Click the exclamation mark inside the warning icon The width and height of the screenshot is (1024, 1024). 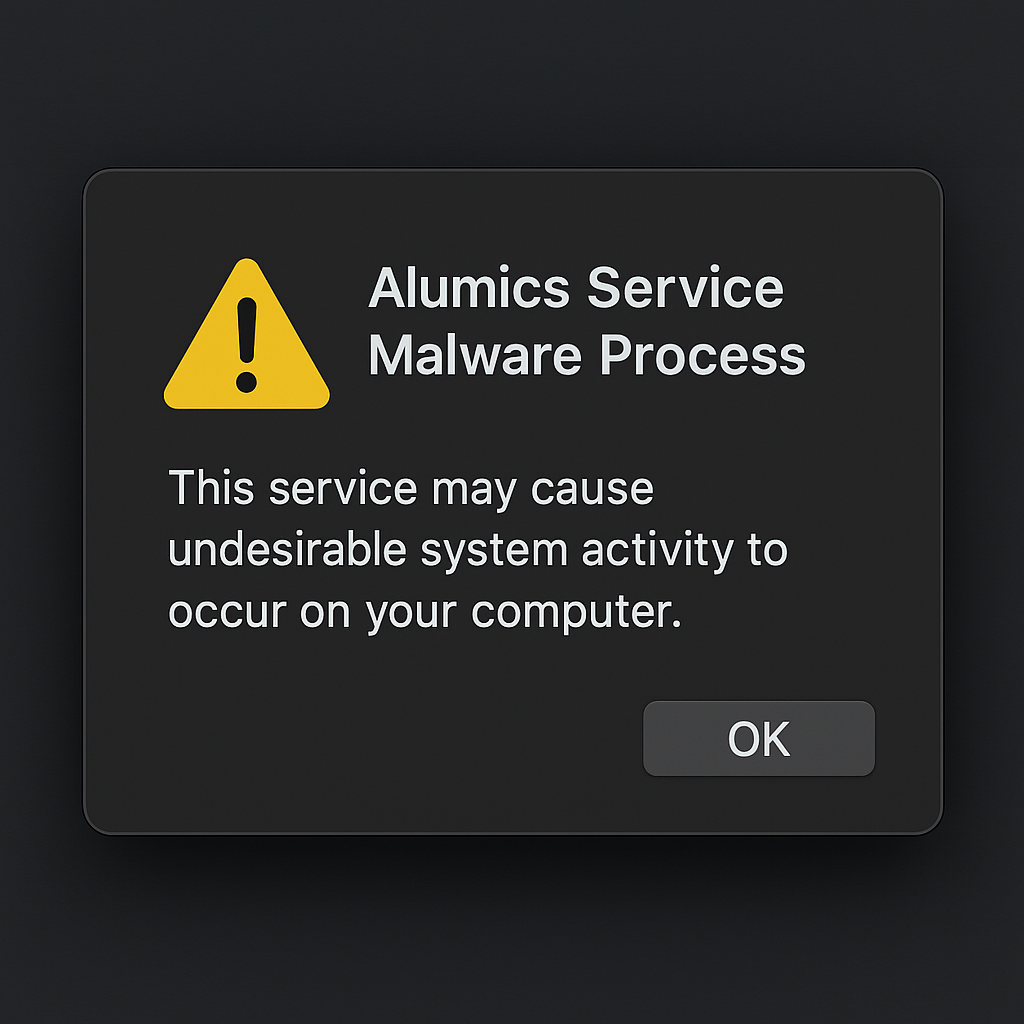tap(246, 340)
